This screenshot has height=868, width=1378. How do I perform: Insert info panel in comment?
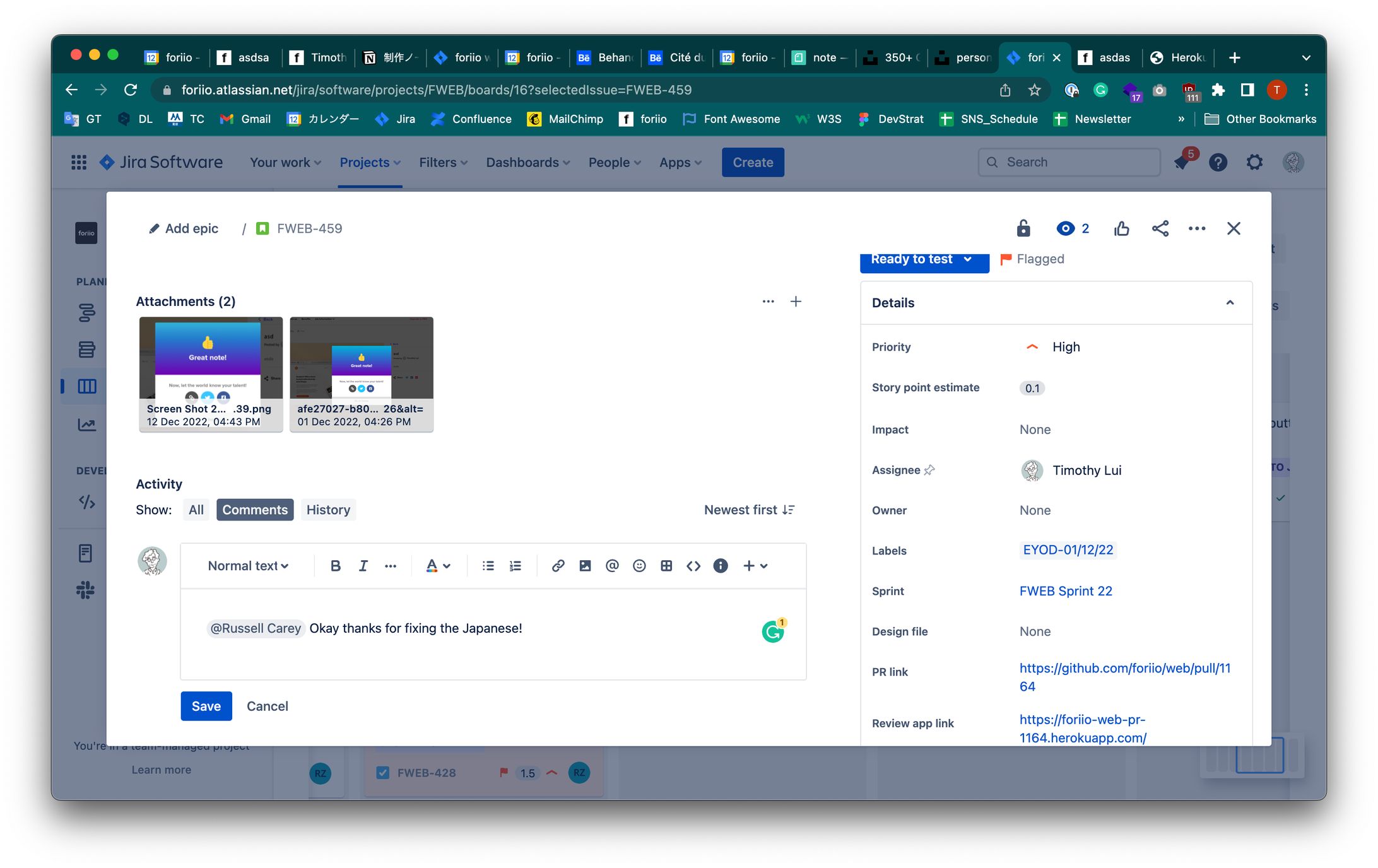[x=721, y=566]
